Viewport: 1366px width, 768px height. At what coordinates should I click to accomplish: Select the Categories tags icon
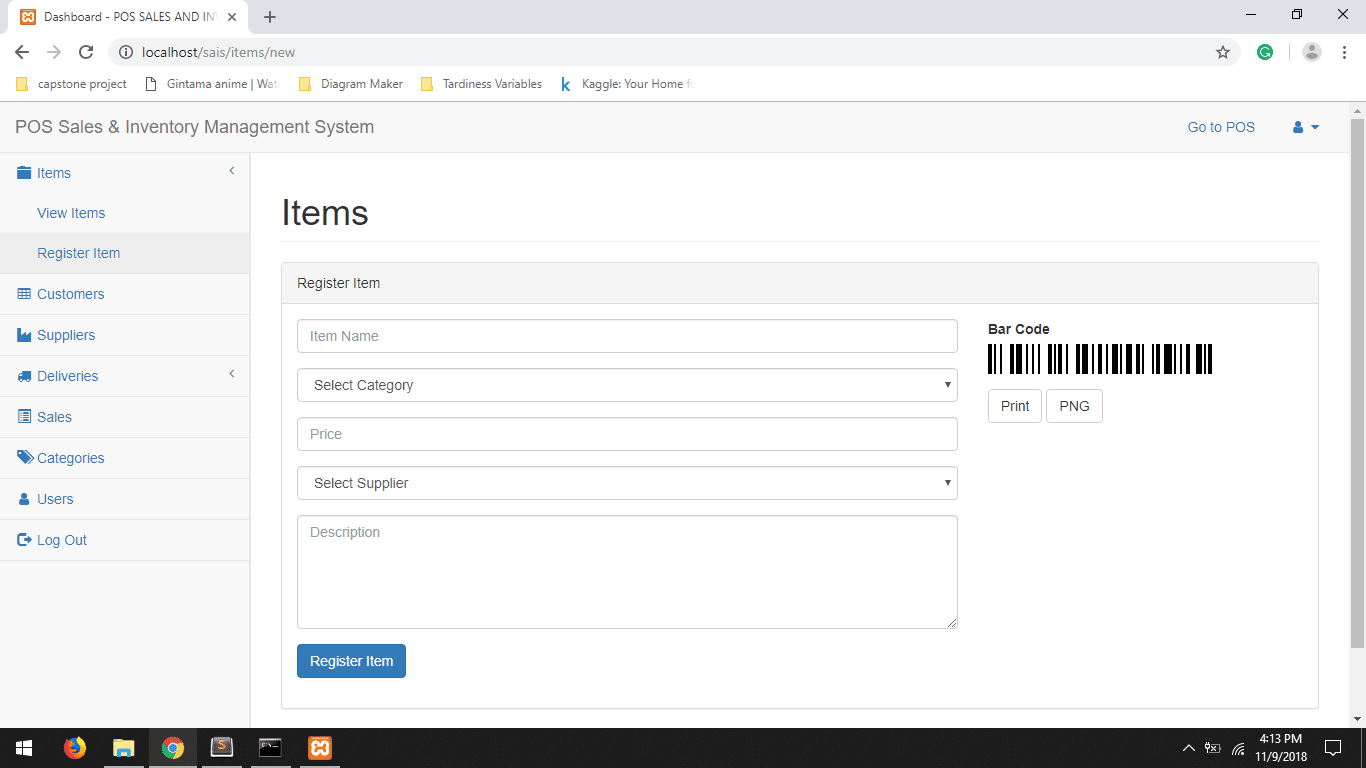[23, 458]
